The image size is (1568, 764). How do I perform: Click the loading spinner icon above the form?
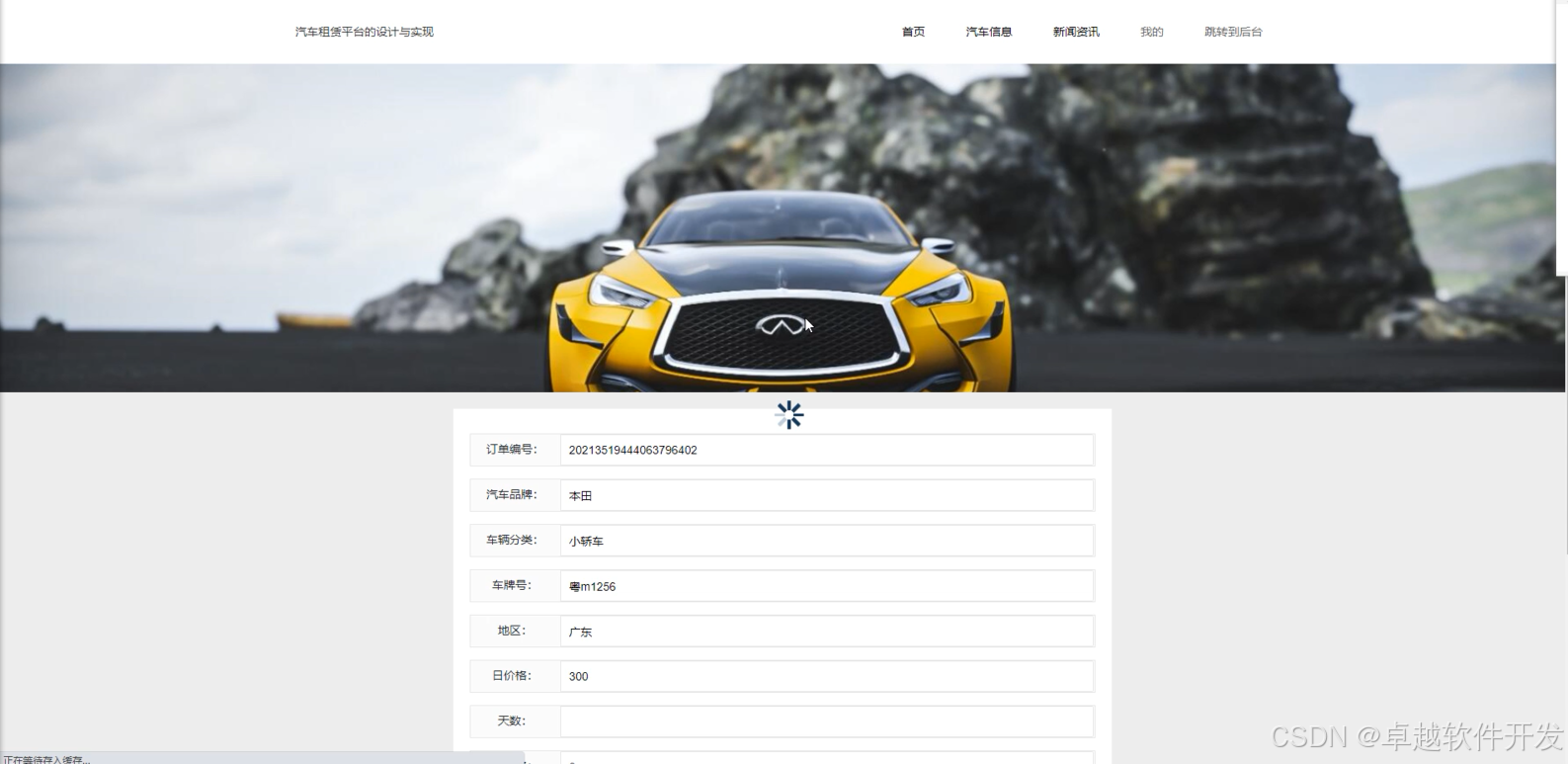pyautogui.click(x=789, y=415)
